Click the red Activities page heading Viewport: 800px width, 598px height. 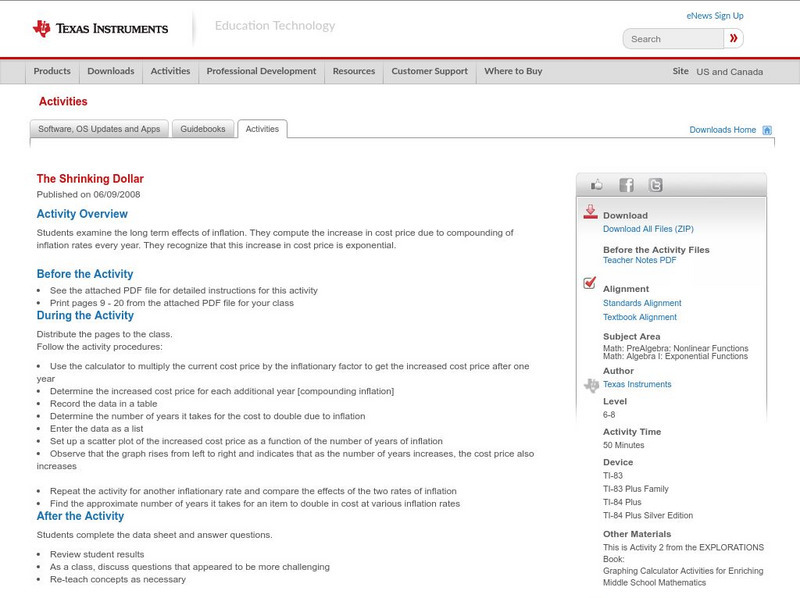pos(63,102)
